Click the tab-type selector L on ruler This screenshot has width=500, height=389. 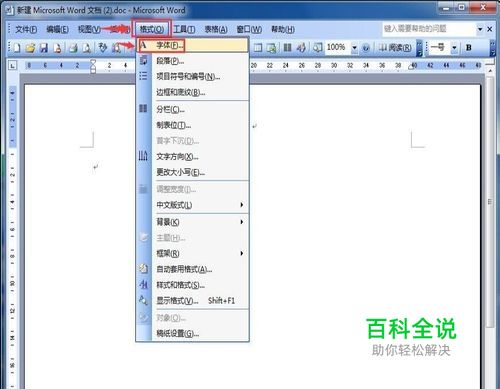(12, 65)
